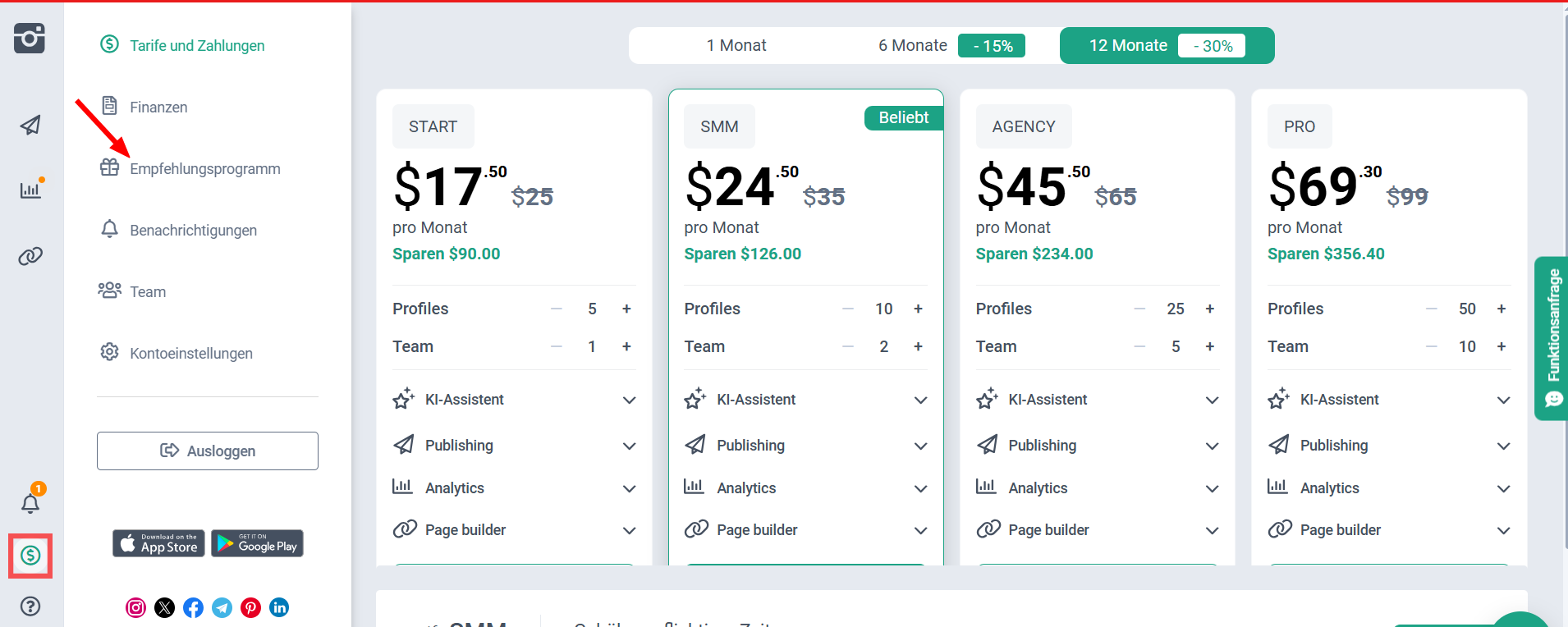Increase Profiles count in PRO plan
Screen dimensions: 1568x627
pos(1501,309)
